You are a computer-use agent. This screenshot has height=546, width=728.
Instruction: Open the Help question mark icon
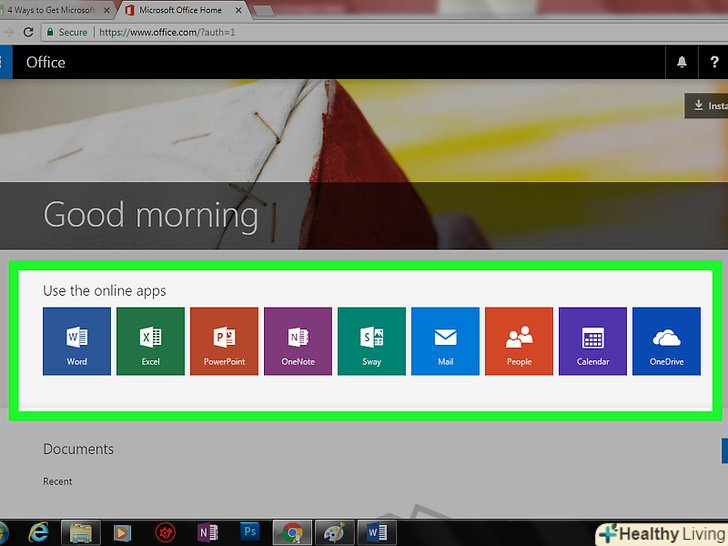[714, 62]
